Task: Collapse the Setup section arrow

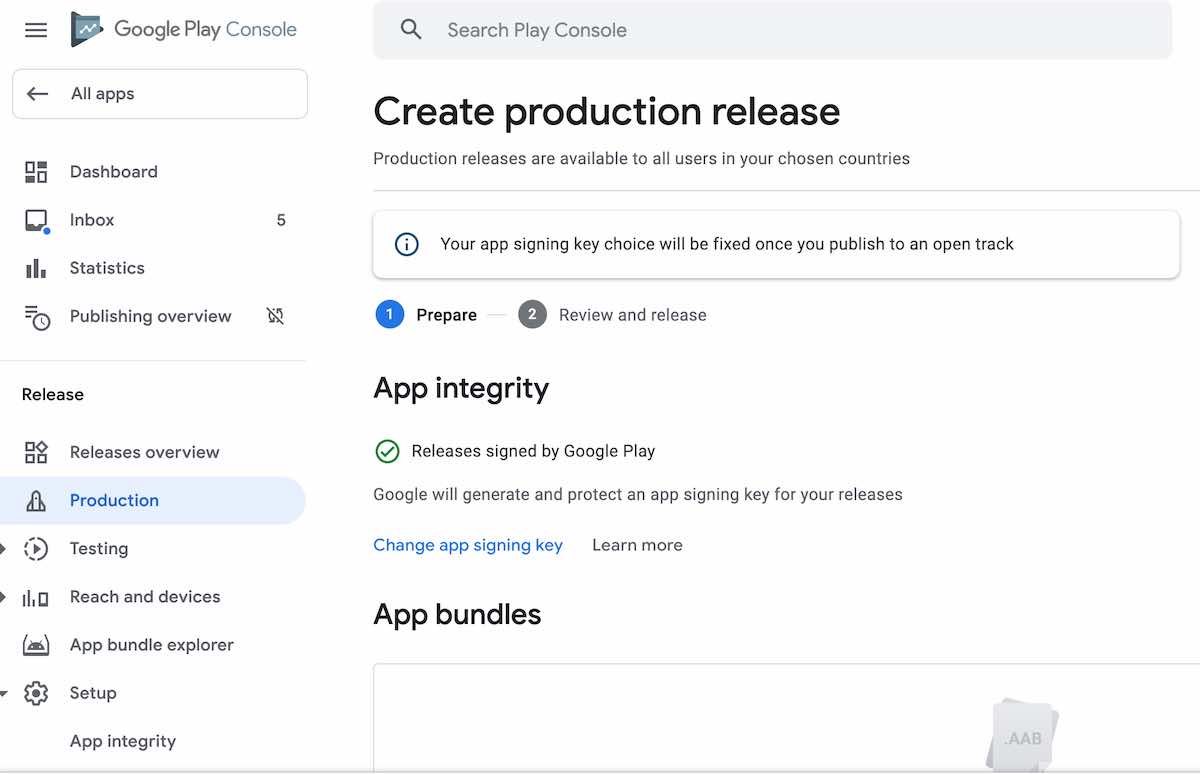Action: [x=4, y=693]
